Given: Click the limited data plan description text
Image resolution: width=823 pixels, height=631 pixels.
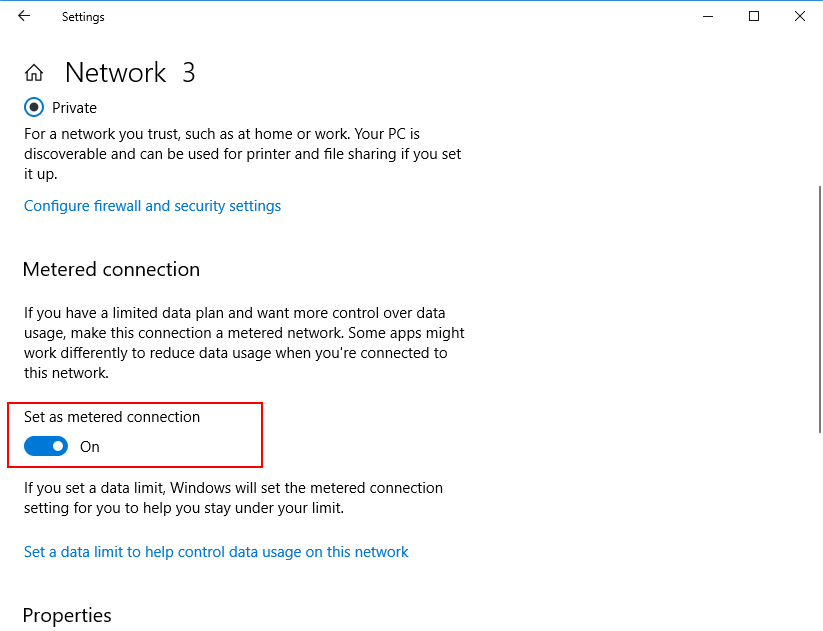Looking at the screenshot, I should (244, 342).
